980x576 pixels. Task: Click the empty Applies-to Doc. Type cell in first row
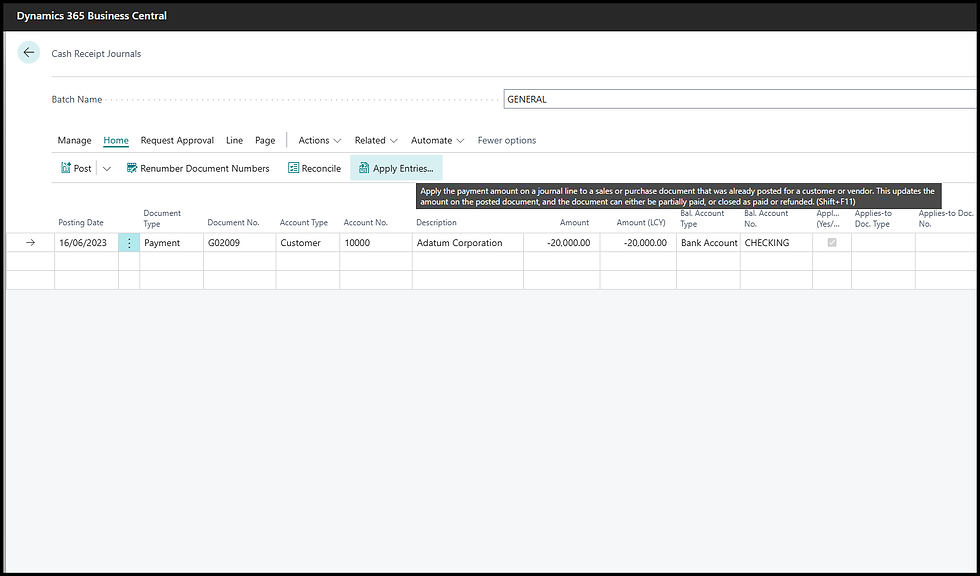point(883,243)
